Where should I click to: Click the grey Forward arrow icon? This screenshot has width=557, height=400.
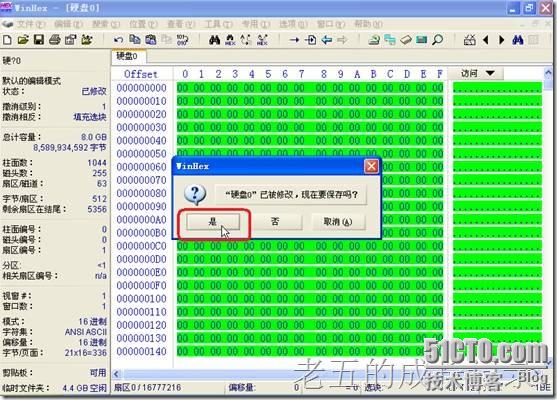[342, 39]
